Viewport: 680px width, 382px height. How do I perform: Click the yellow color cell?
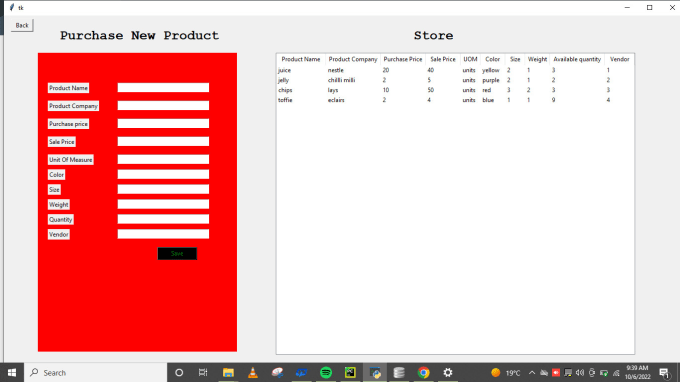pyautogui.click(x=491, y=70)
